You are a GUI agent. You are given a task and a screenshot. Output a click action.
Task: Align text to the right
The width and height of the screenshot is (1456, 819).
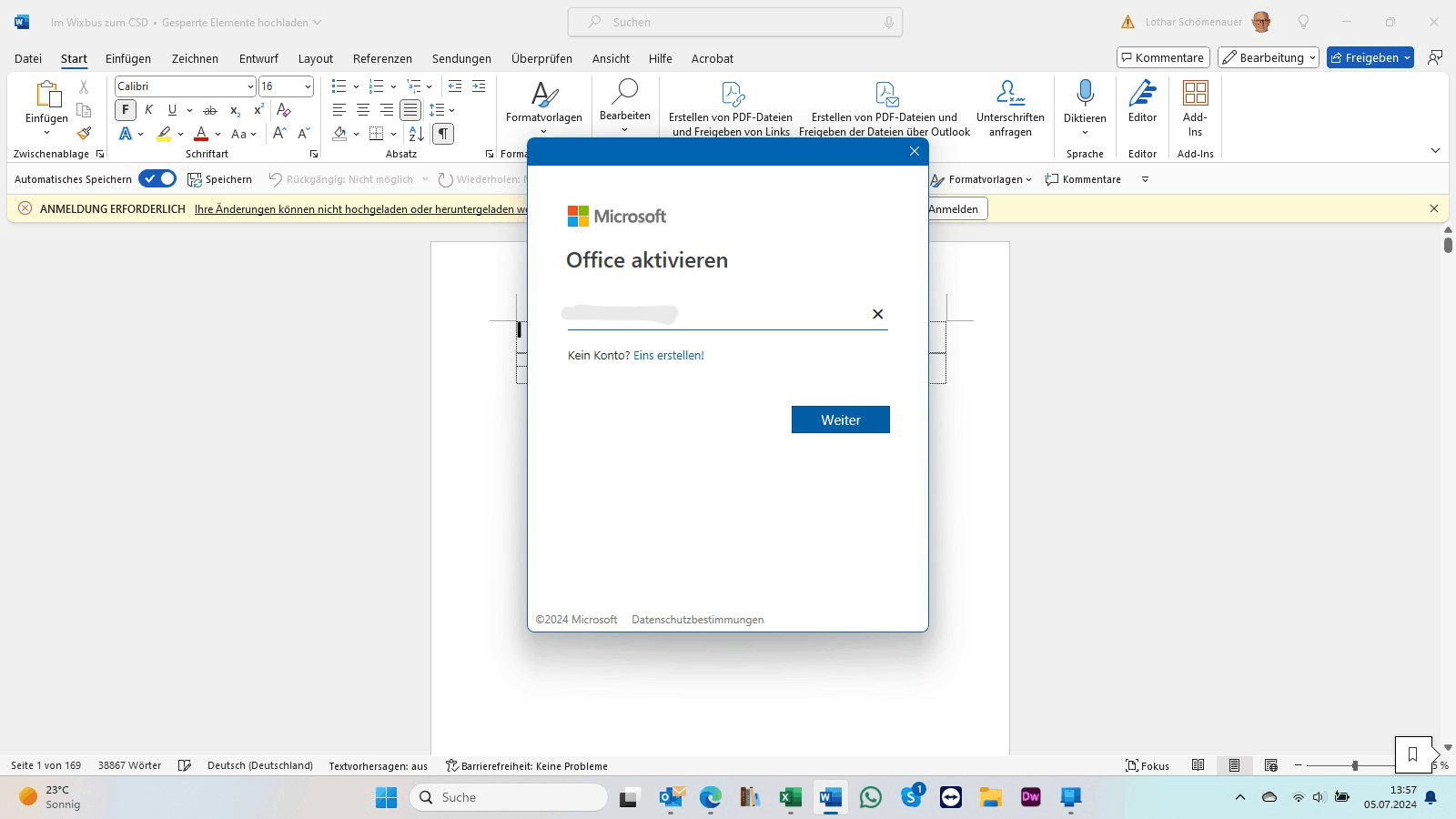click(387, 110)
